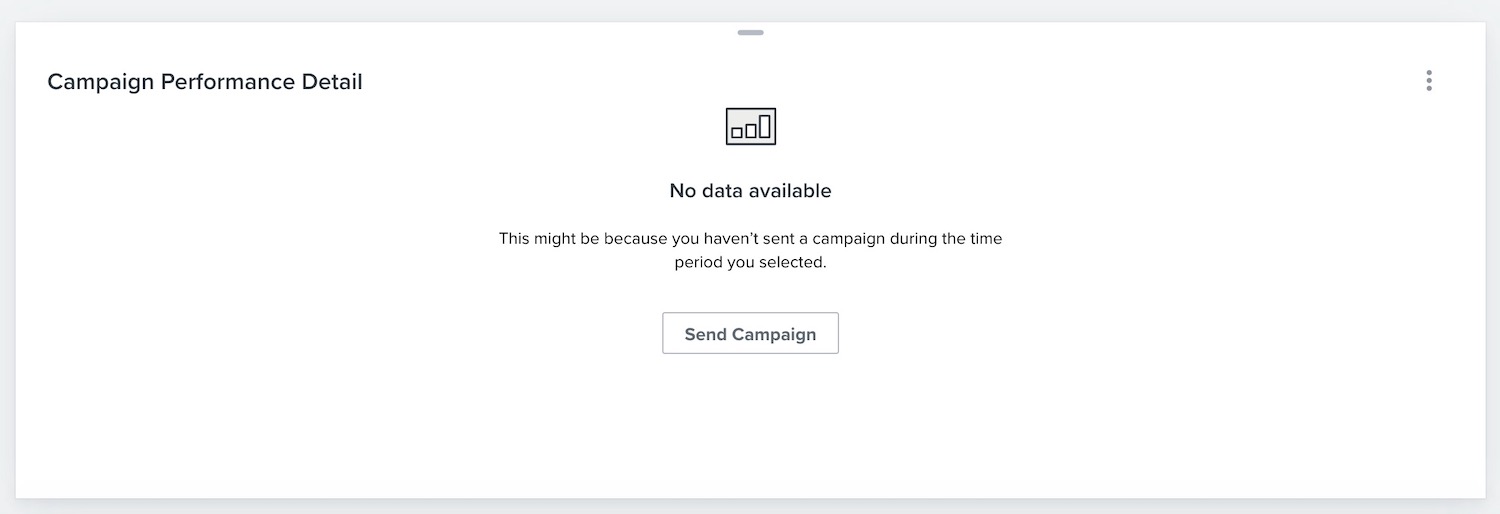
Task: Select the Campaign Performance Detail title
Action: (205, 82)
